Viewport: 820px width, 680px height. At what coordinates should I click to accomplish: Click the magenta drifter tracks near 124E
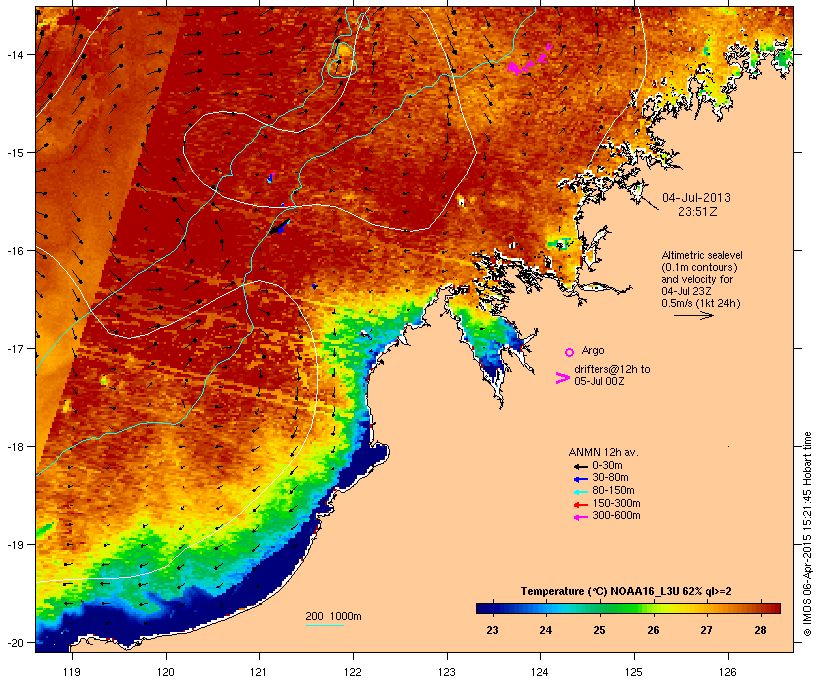tap(530, 60)
